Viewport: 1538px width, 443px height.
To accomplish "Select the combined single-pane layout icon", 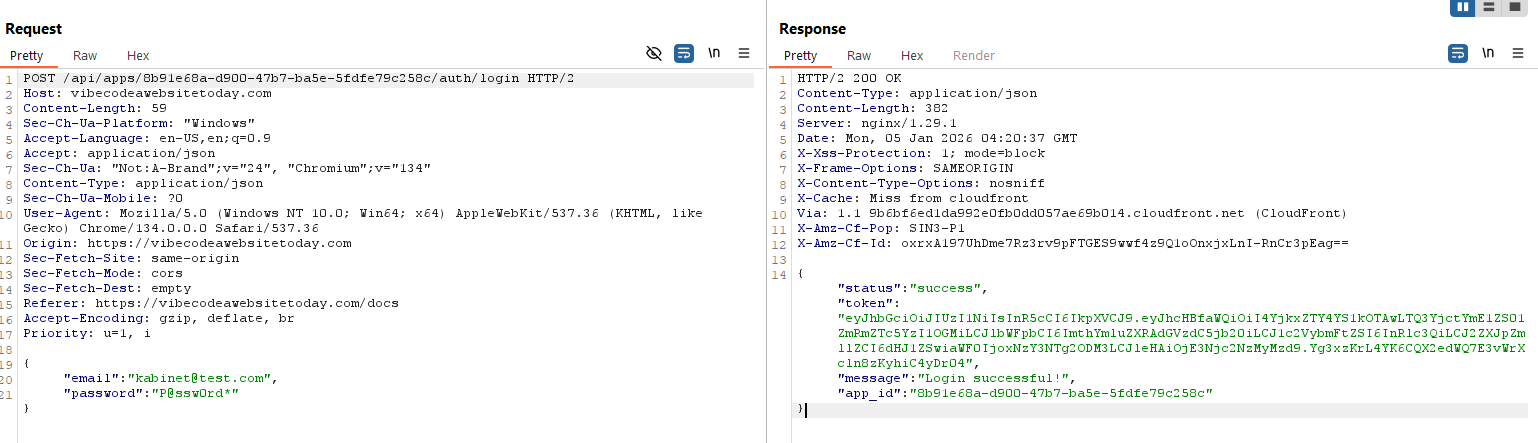I will (x=1515, y=8).
